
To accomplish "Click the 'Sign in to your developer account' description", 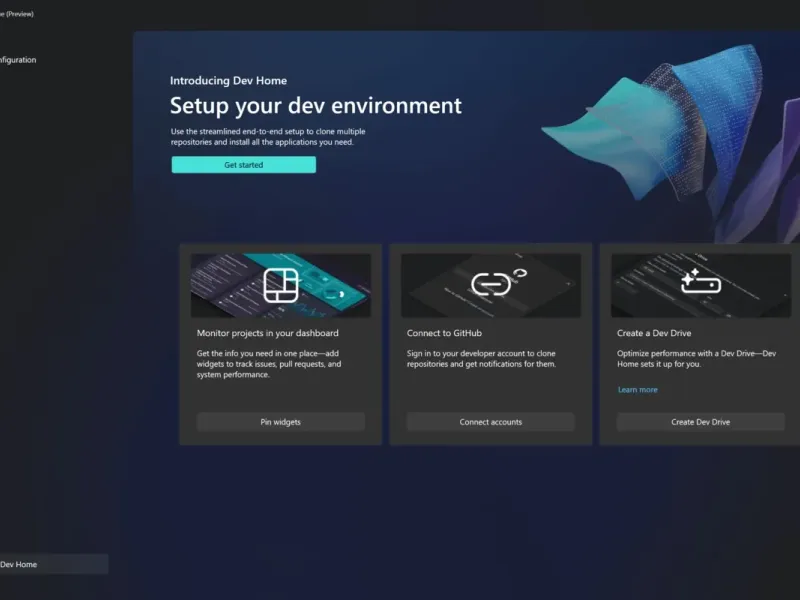I will point(481,359).
